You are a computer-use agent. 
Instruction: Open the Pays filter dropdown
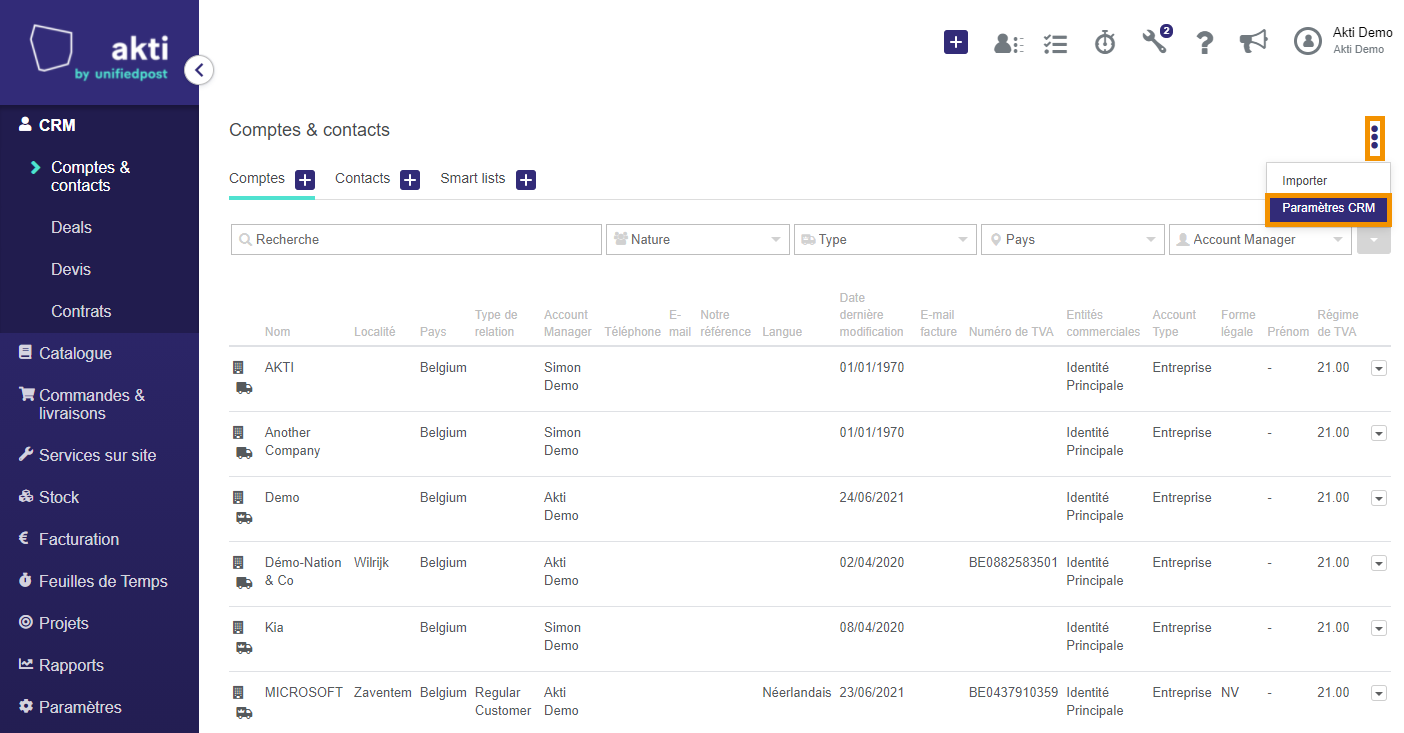coord(1073,240)
